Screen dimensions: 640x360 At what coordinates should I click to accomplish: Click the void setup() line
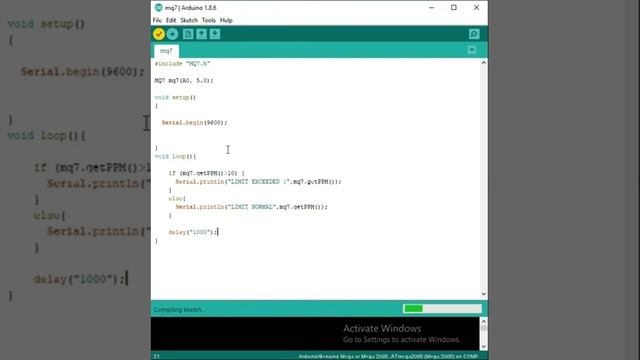pyautogui.click(x=175, y=97)
